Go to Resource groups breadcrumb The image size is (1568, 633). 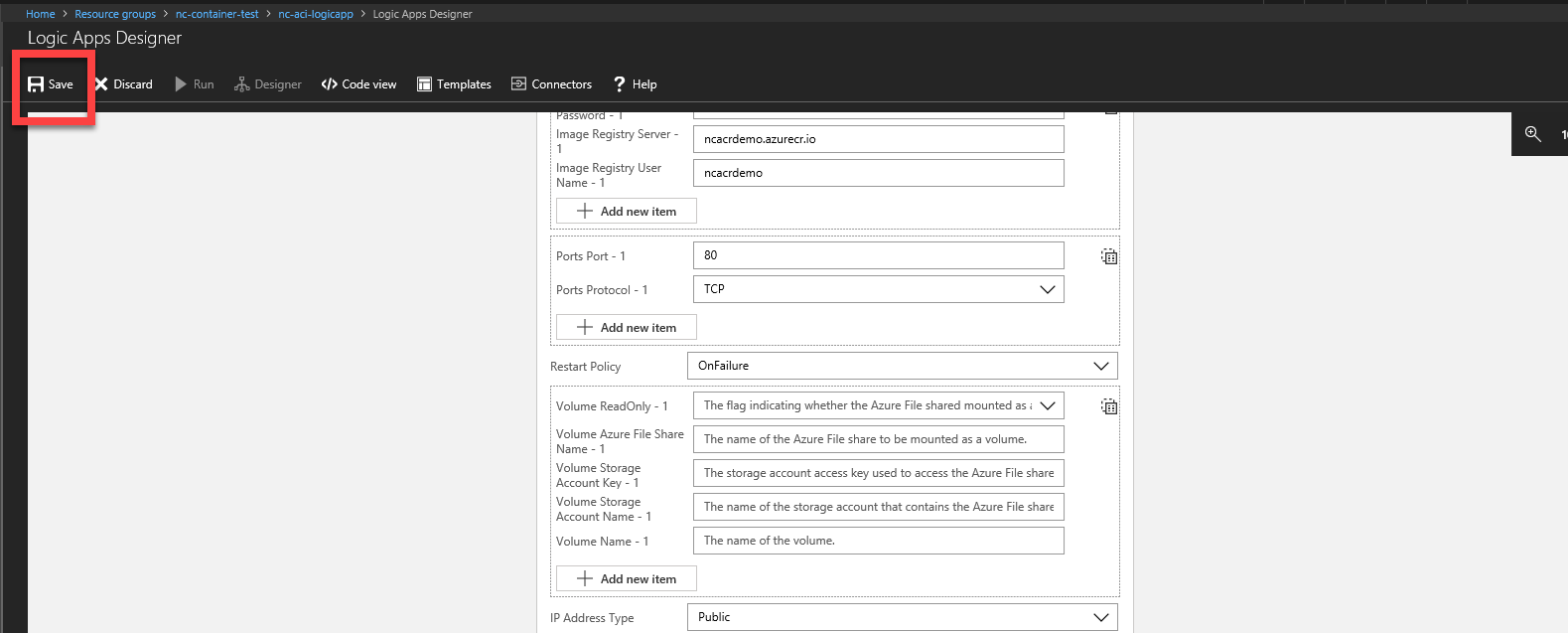tap(115, 14)
